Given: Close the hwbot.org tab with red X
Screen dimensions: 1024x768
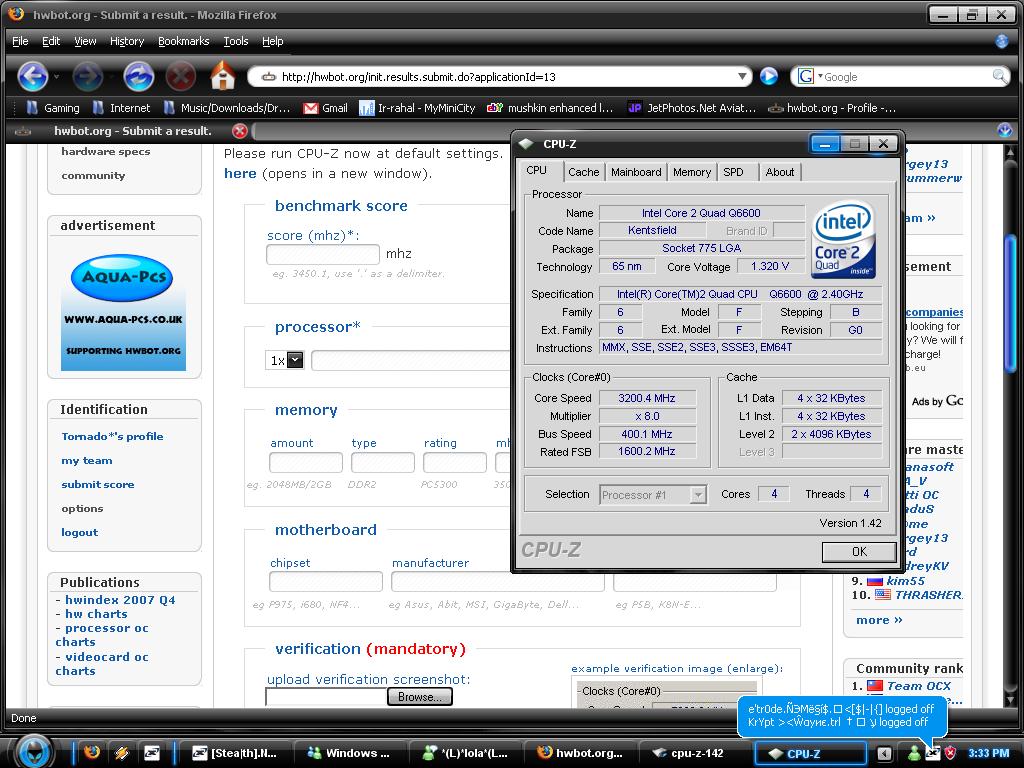Looking at the screenshot, I should pyautogui.click(x=240, y=131).
